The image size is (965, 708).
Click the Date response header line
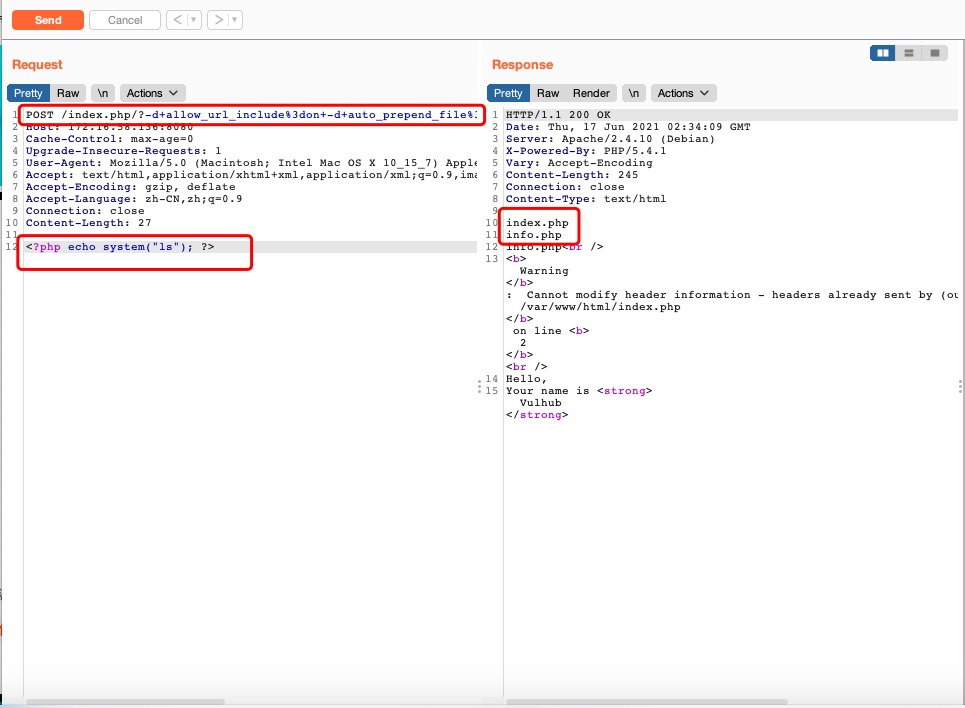click(x=628, y=127)
